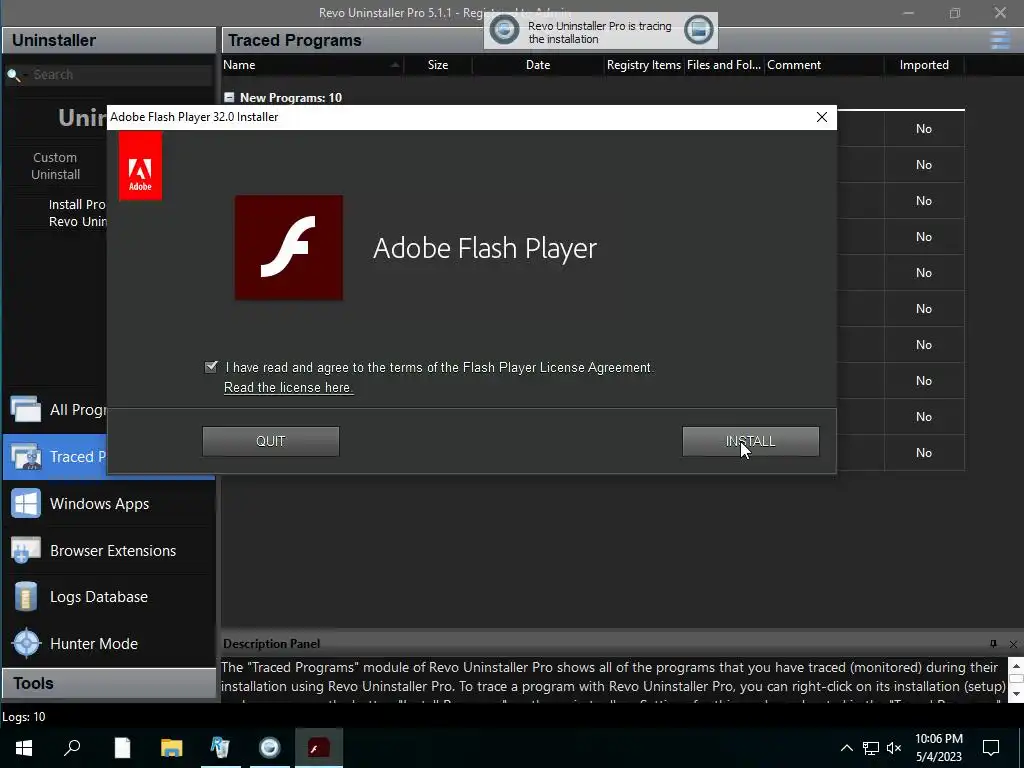Click the Flash installer taskbar icon
1024x768 pixels.
(x=318, y=747)
